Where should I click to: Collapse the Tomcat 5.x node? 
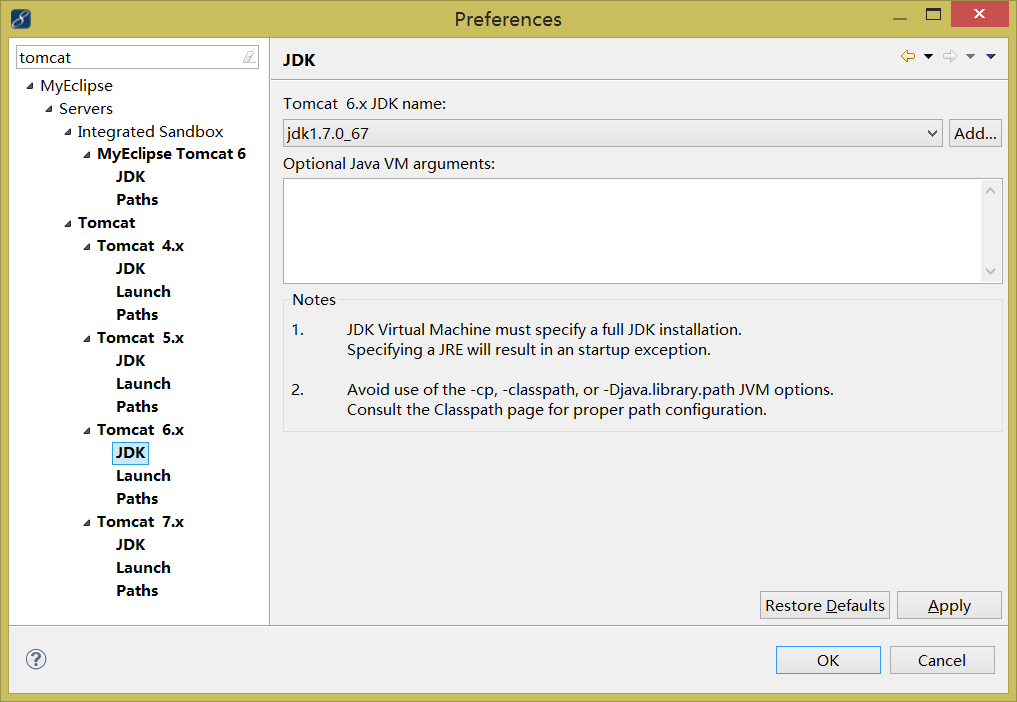point(87,339)
